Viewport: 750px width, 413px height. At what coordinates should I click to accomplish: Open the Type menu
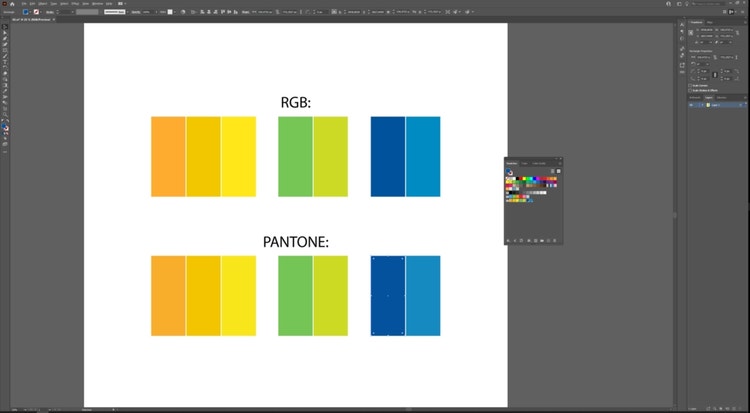(x=54, y=3)
